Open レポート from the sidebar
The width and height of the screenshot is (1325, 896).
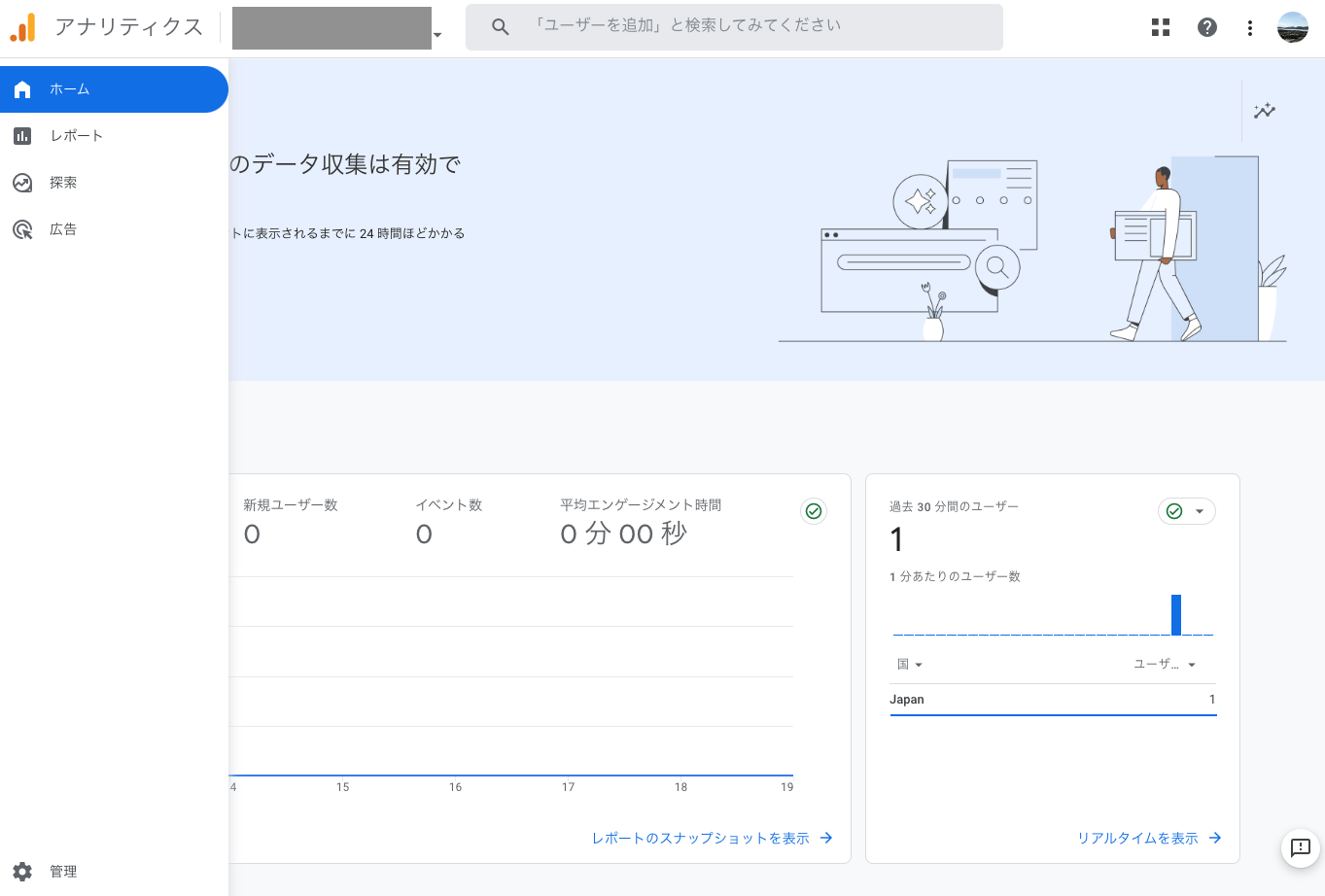click(76, 136)
